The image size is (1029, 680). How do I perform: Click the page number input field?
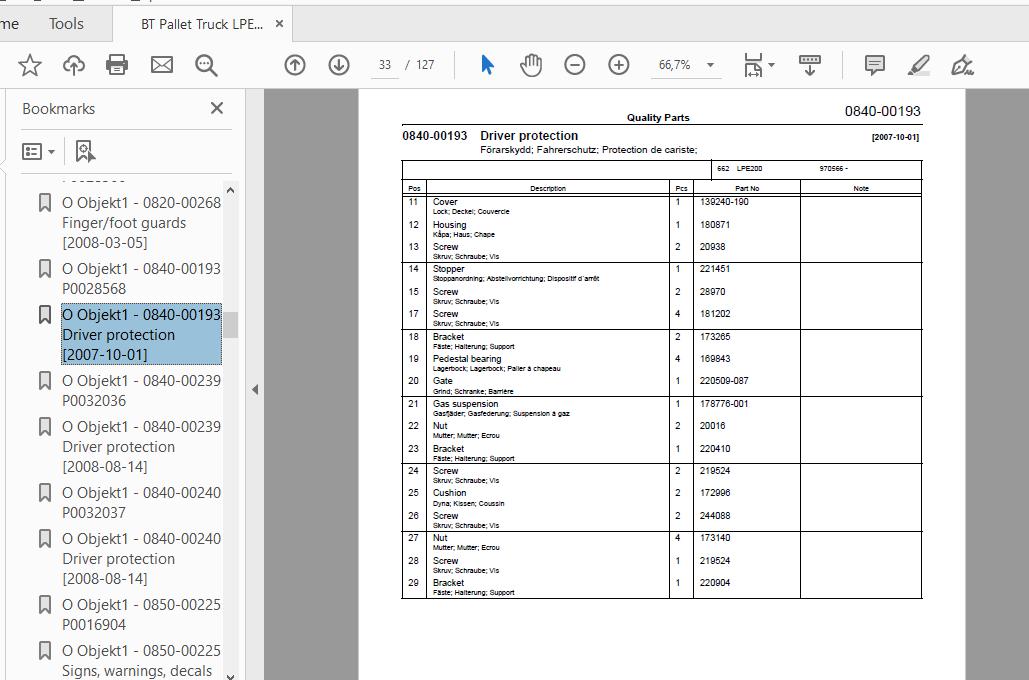[384, 65]
